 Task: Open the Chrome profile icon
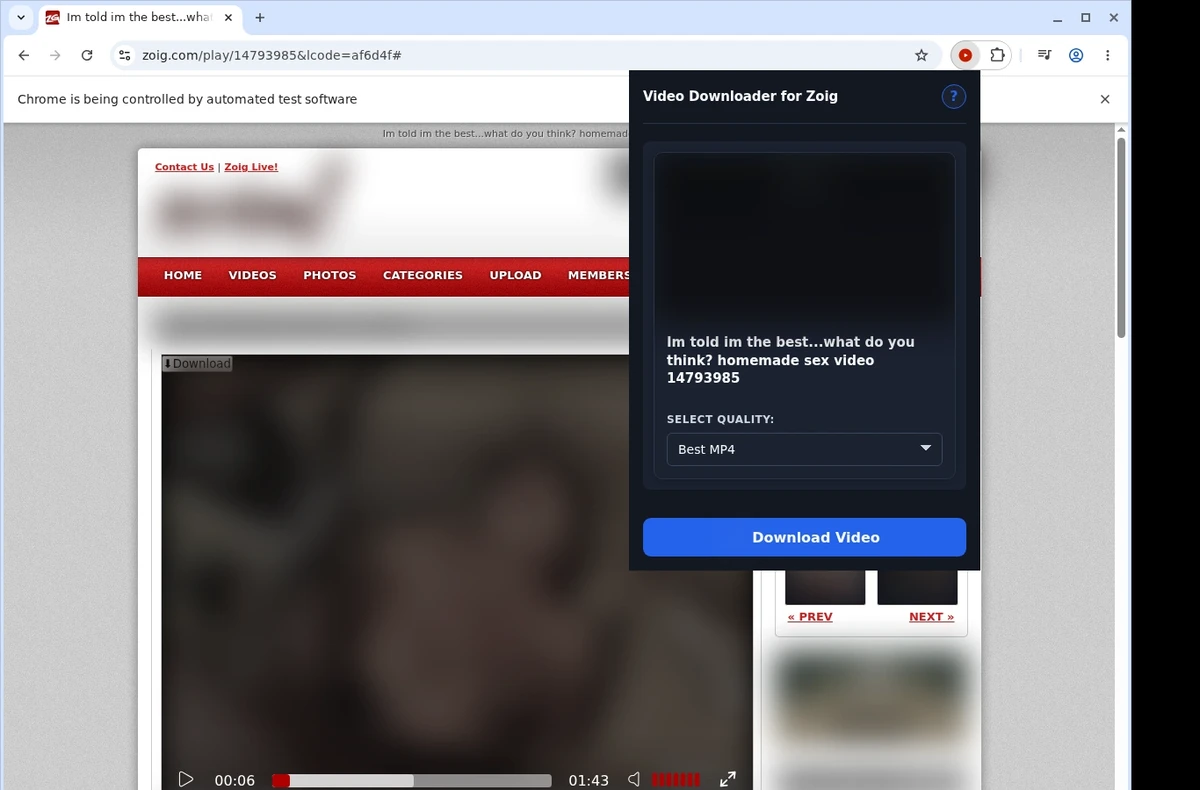[x=1076, y=56]
